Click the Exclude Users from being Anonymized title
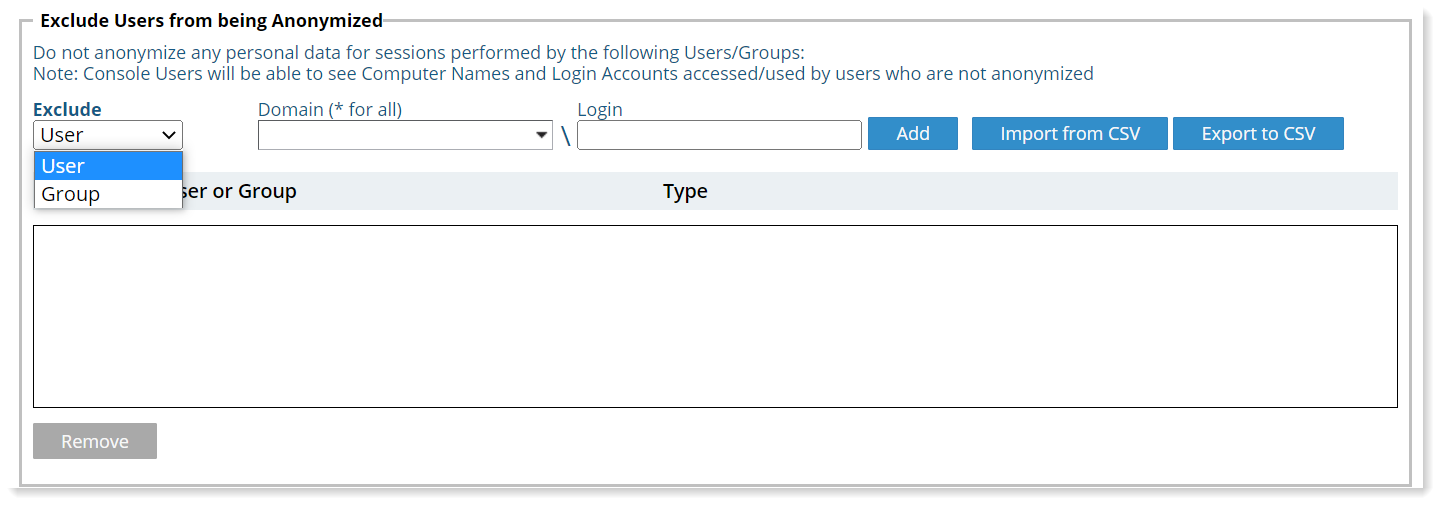This screenshot has height=506, width=1441. (211, 20)
